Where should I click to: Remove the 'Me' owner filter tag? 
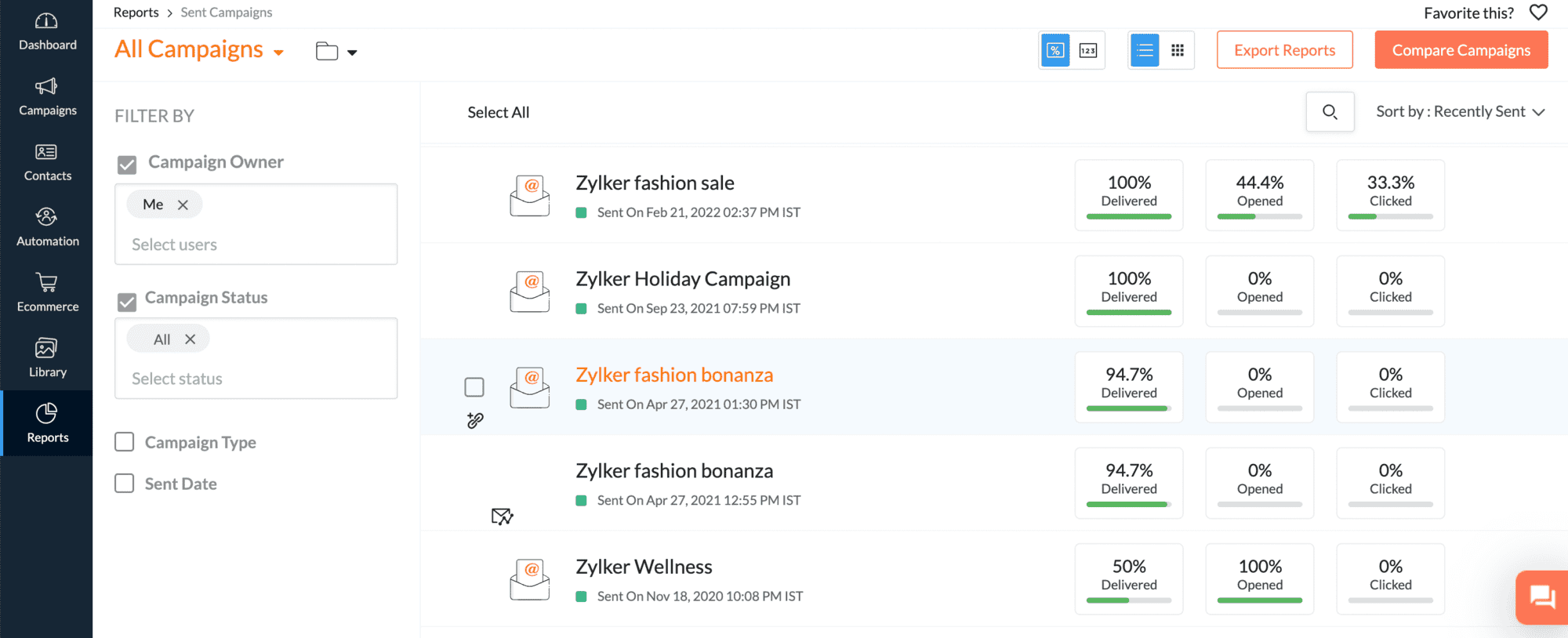click(x=183, y=205)
